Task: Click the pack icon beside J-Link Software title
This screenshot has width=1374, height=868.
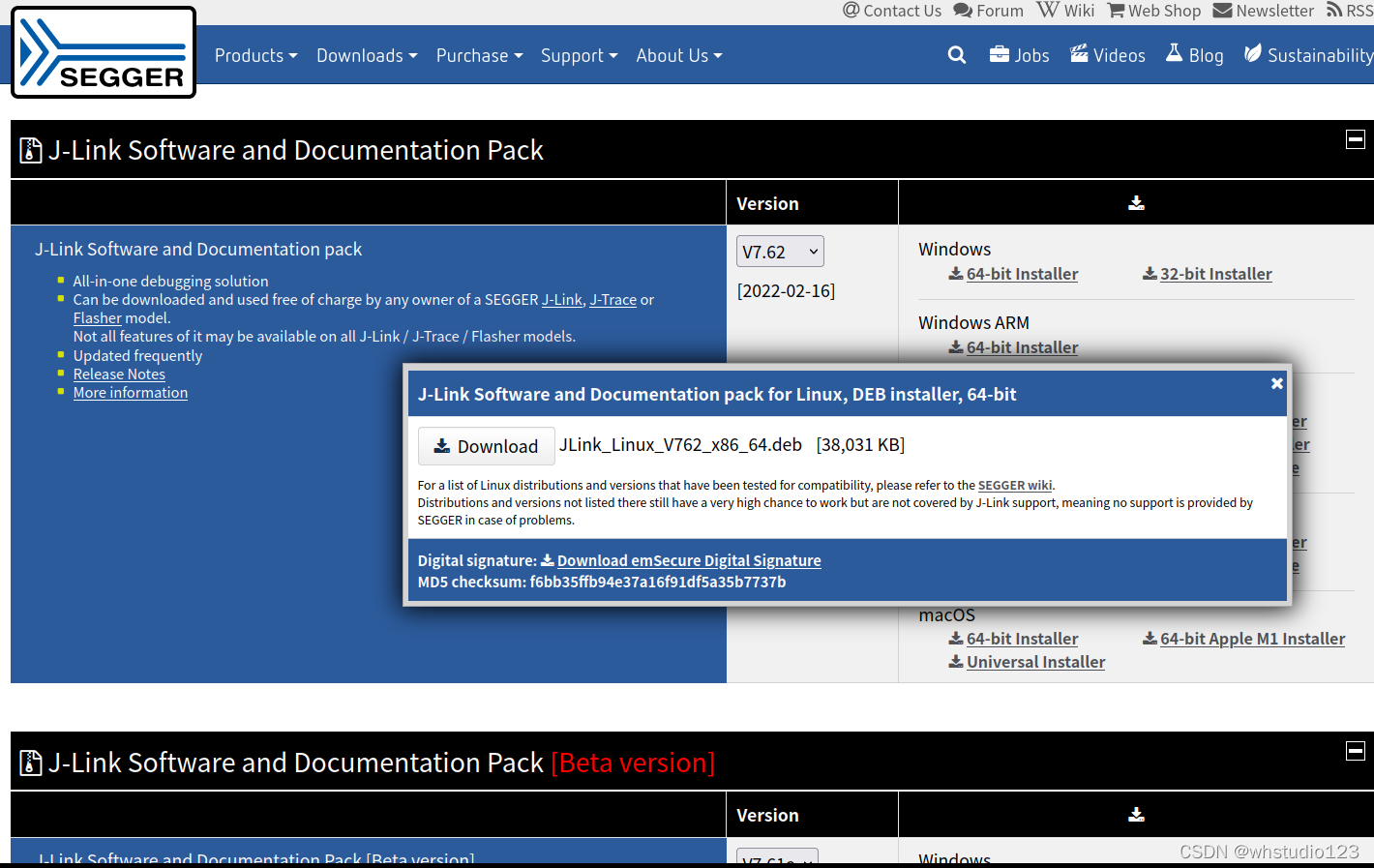Action: tap(31, 151)
